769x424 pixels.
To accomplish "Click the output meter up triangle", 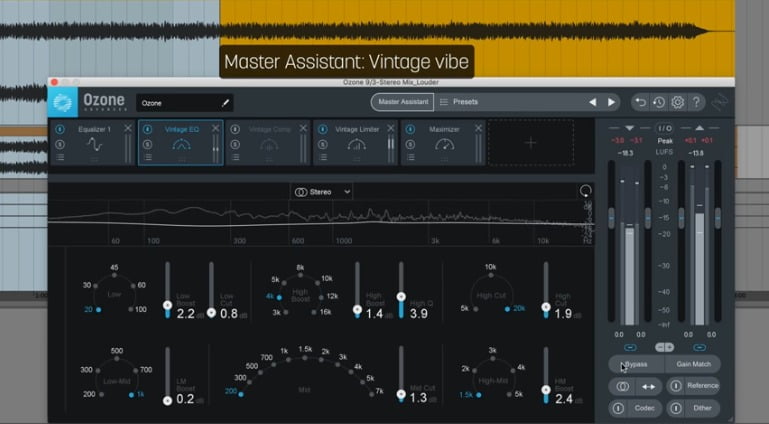I will point(699,128).
